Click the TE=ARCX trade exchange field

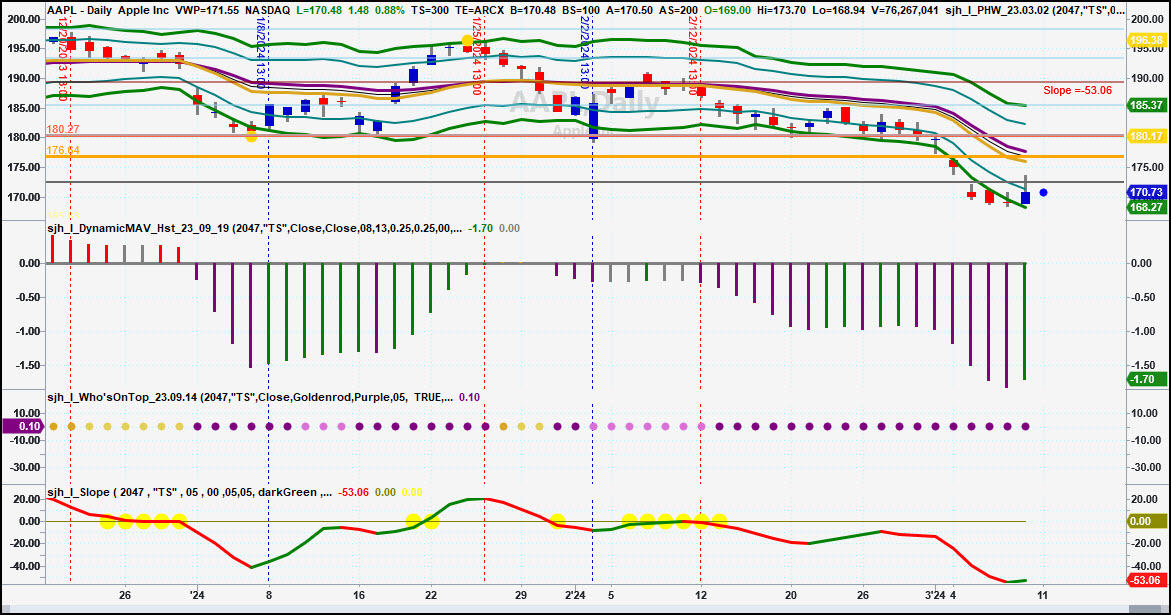(479, 10)
